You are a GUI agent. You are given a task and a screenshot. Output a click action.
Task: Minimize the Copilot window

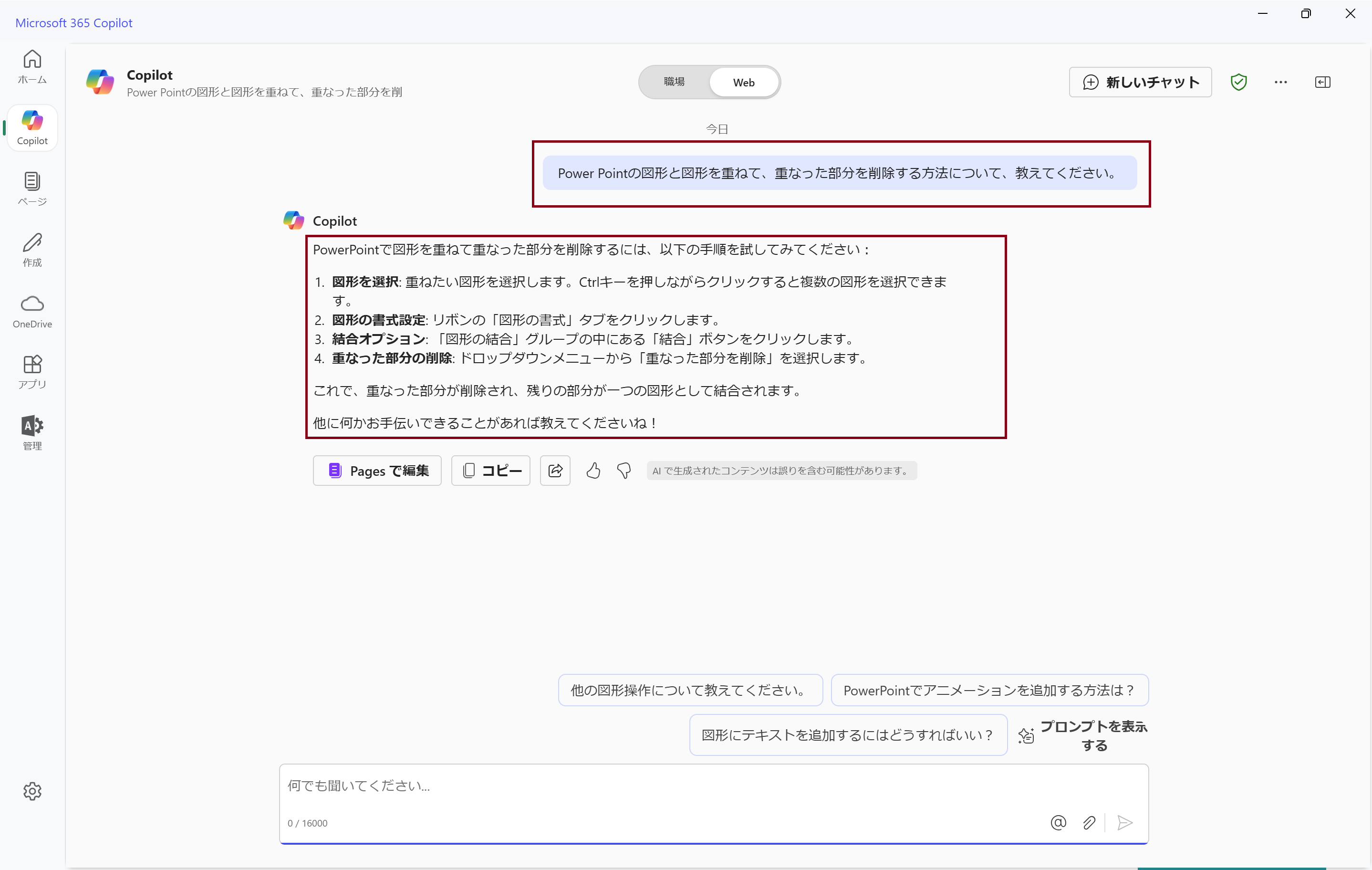(1263, 14)
